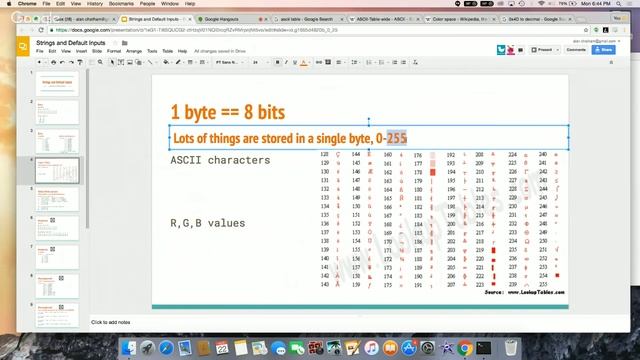Reload the page in Chrome

point(41,30)
